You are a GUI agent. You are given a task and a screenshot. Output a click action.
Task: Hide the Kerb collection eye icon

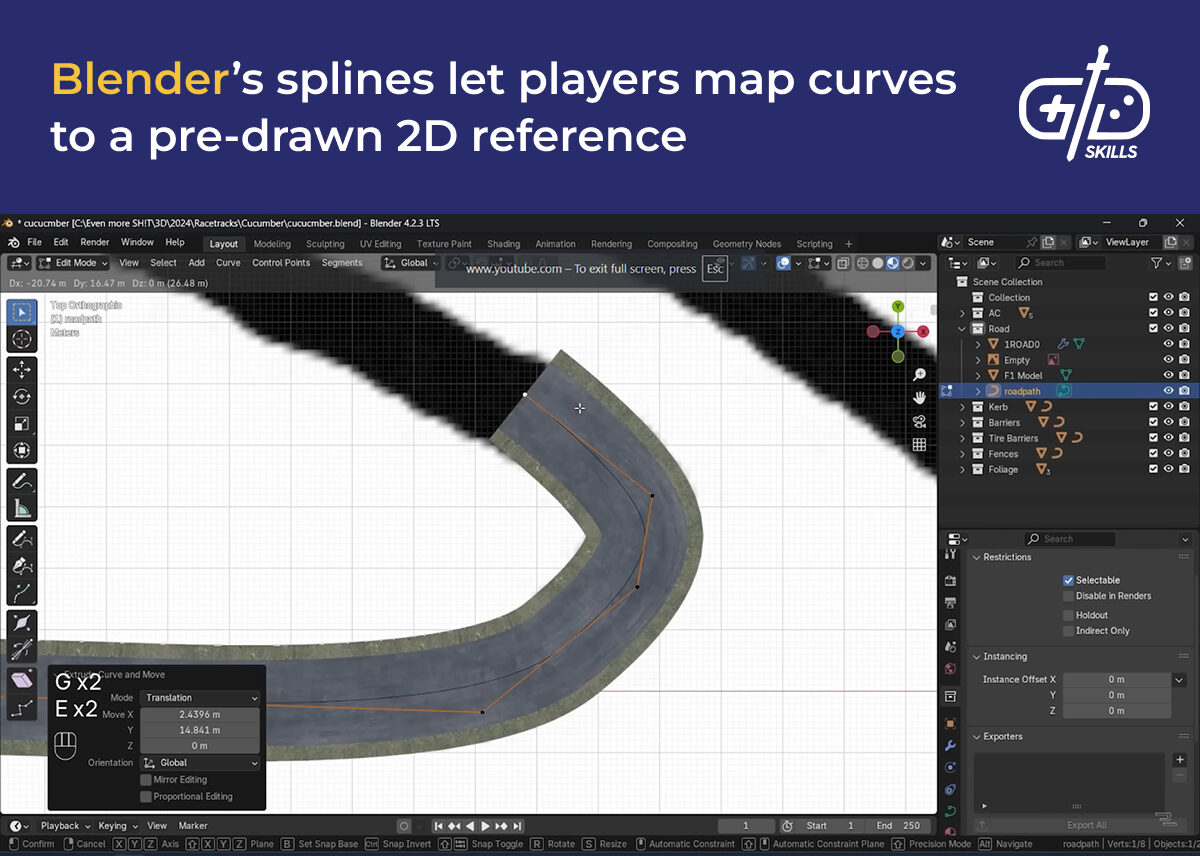tap(1168, 407)
